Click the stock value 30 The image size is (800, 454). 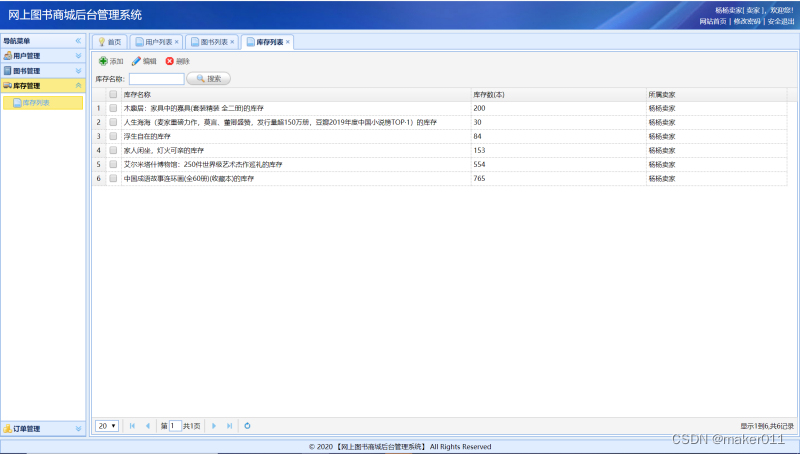tap(477, 122)
